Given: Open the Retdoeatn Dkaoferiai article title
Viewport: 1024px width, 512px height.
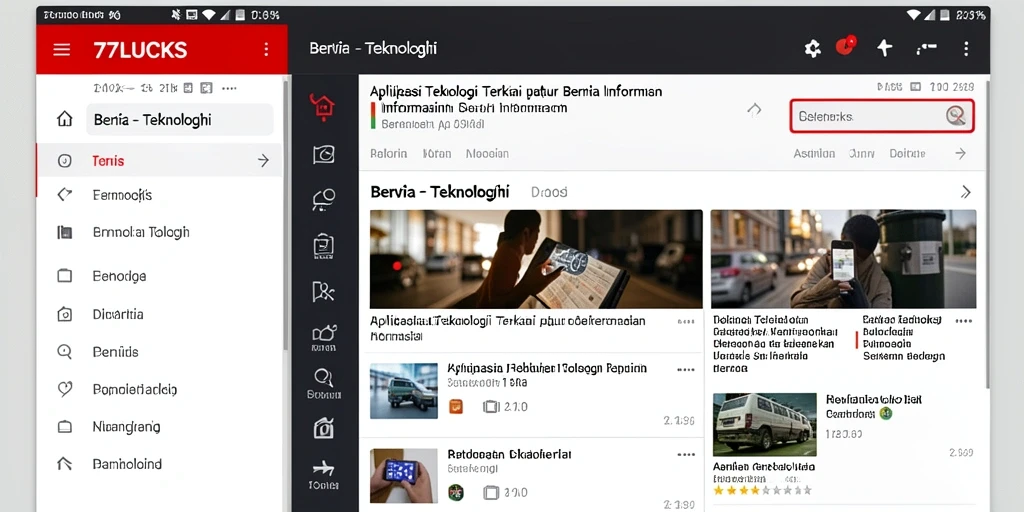Looking at the screenshot, I should [x=509, y=454].
